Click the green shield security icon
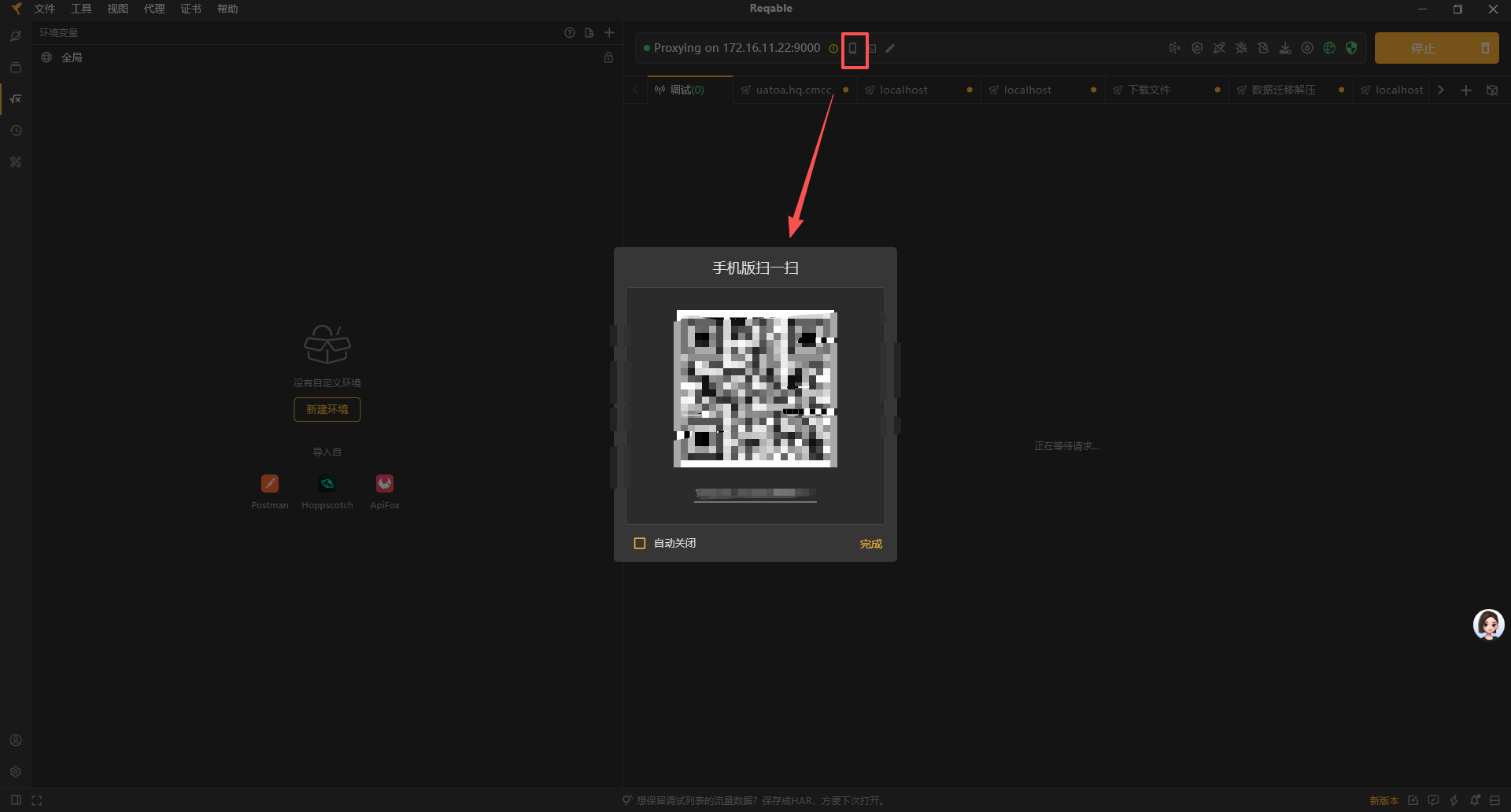Image resolution: width=1511 pixels, height=812 pixels. point(1352,48)
